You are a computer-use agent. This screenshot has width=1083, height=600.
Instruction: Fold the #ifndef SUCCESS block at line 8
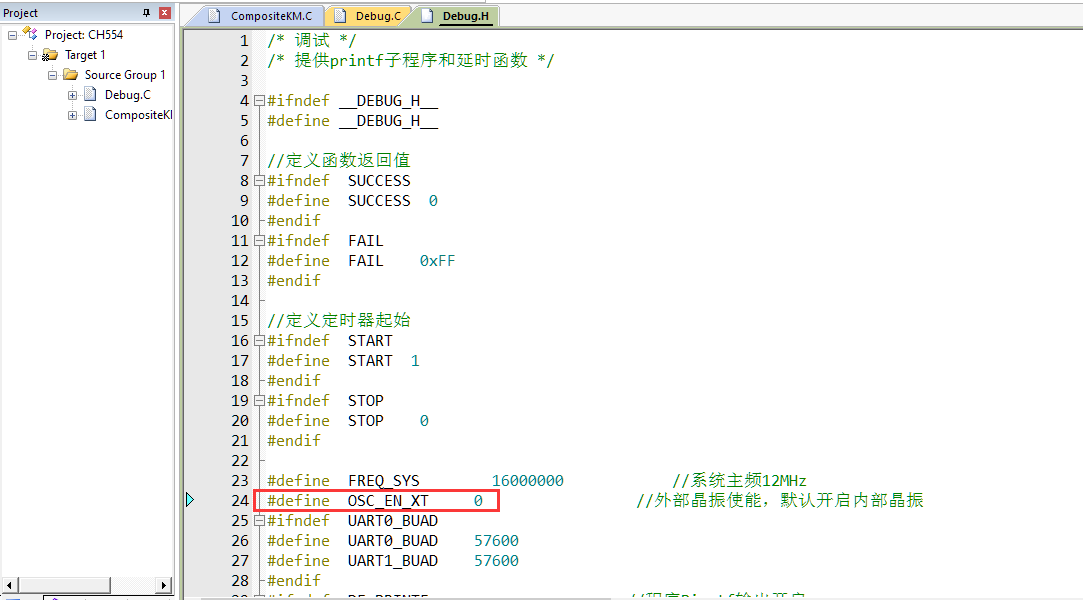pyautogui.click(x=259, y=181)
